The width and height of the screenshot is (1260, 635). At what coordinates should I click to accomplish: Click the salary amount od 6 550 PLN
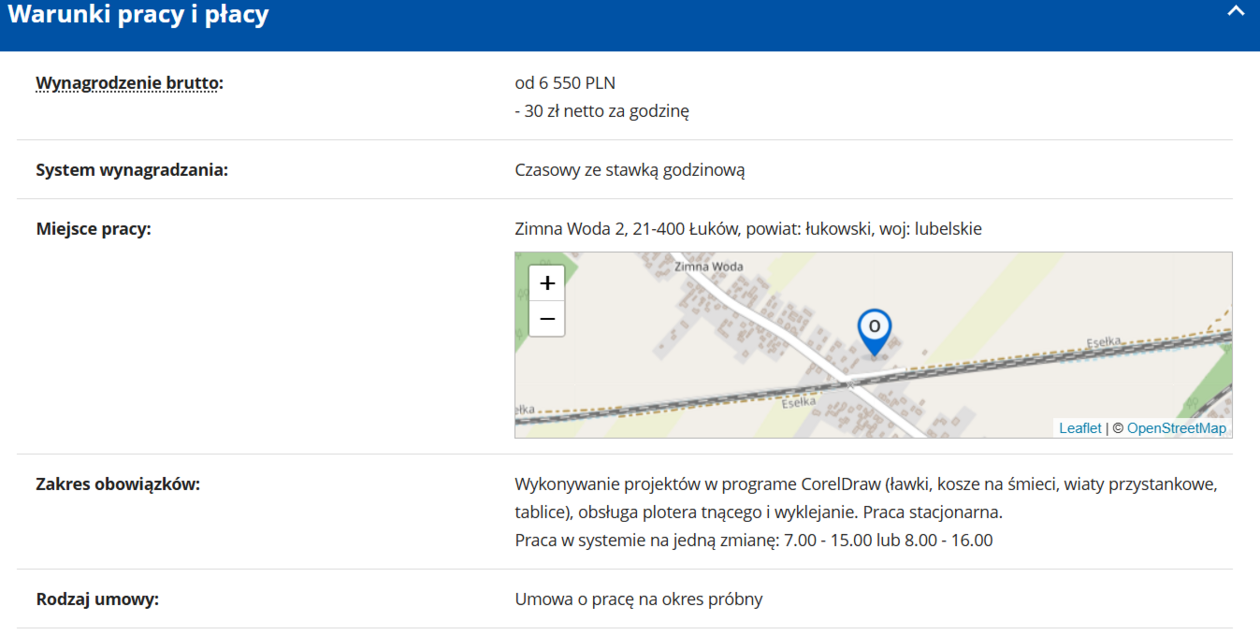[565, 83]
